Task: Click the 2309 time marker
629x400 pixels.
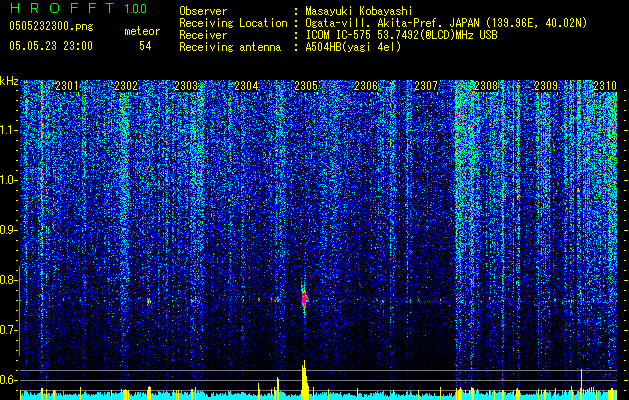Action: 546,86
